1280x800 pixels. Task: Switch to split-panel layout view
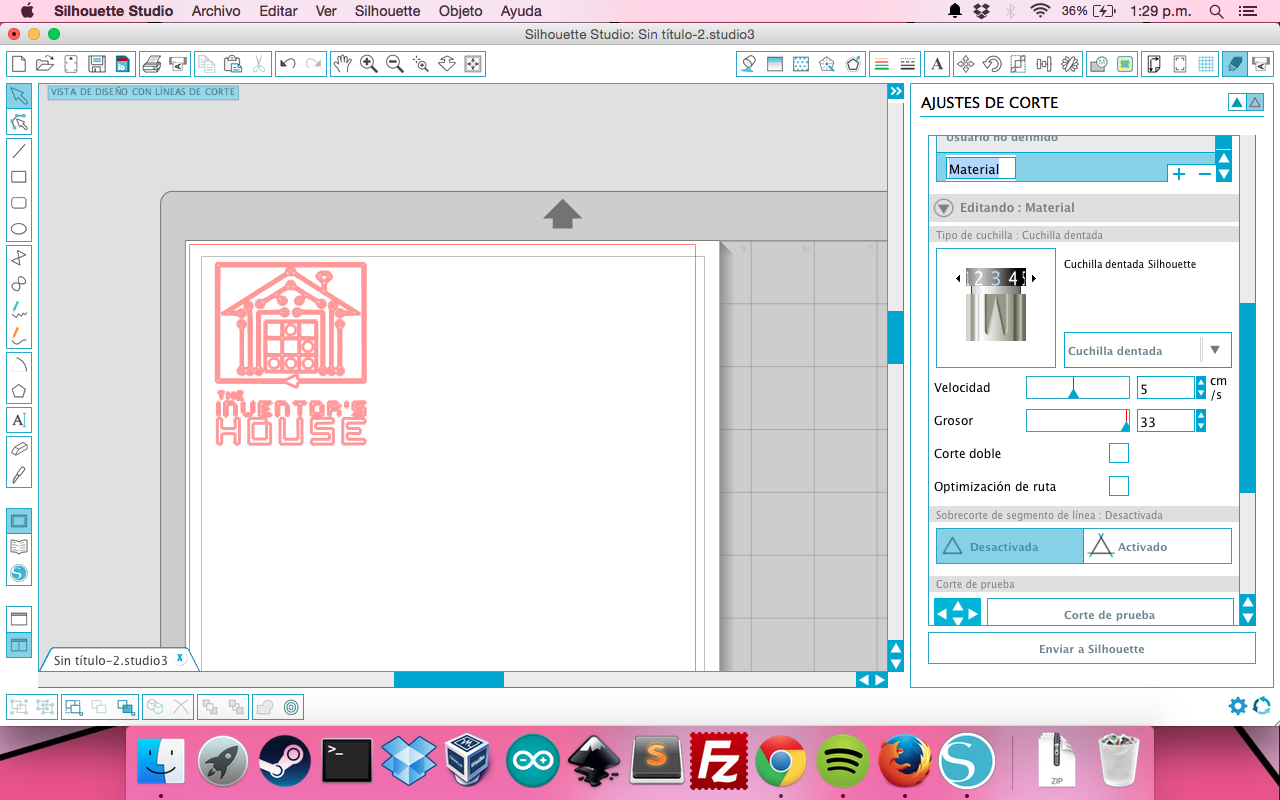(19, 645)
